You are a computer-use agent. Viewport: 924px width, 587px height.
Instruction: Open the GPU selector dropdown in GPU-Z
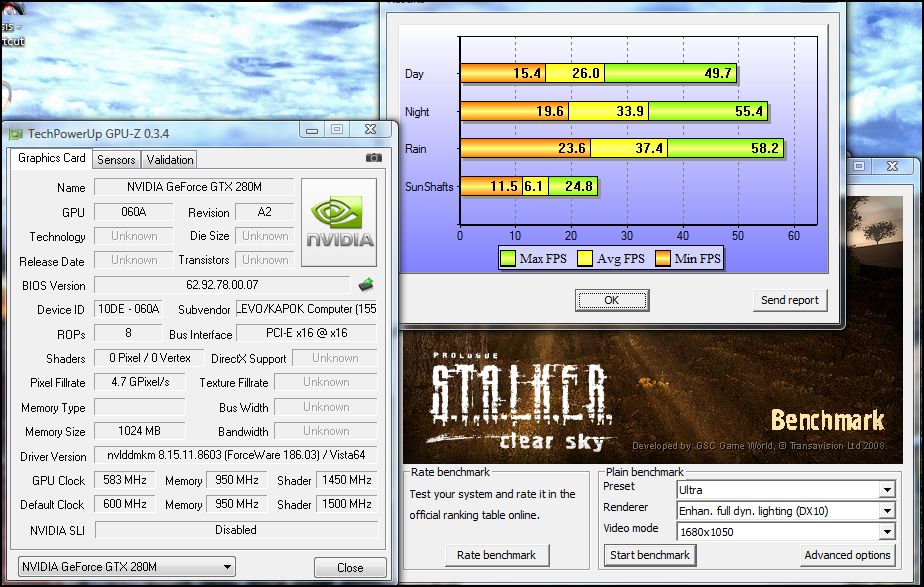pyautogui.click(x=127, y=567)
